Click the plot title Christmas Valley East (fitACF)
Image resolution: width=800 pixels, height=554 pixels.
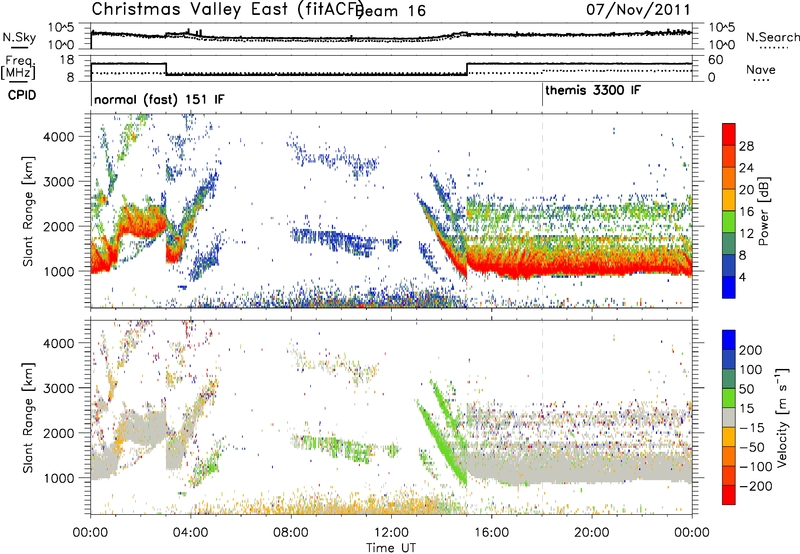click(x=228, y=9)
